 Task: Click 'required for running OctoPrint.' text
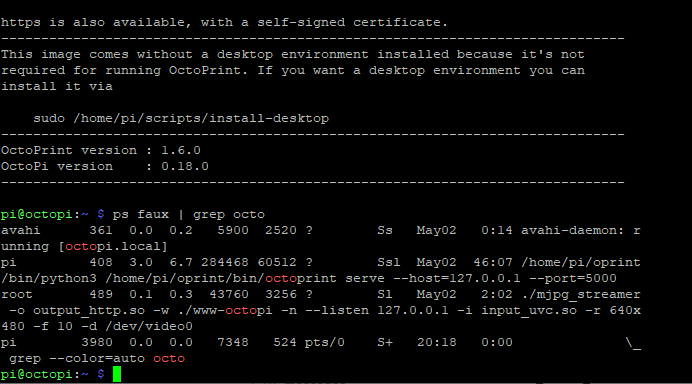coord(125,71)
